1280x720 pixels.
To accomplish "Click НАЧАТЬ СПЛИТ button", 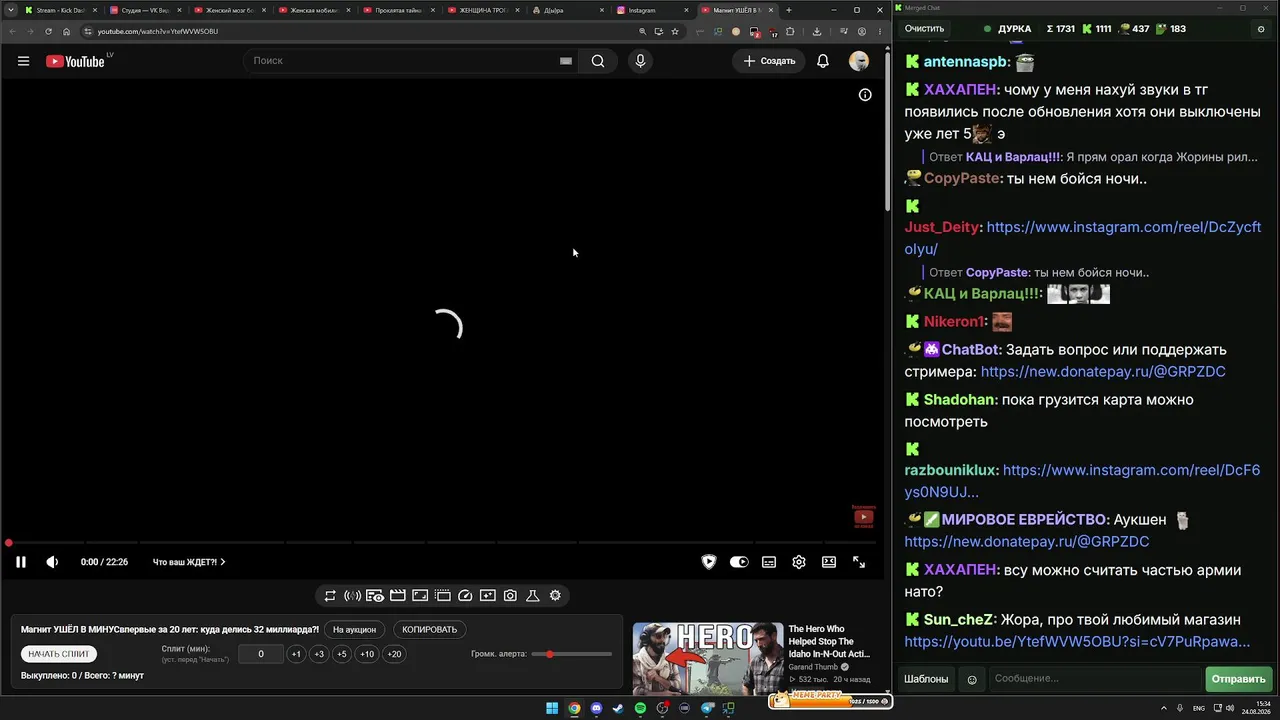I will 59,654.
